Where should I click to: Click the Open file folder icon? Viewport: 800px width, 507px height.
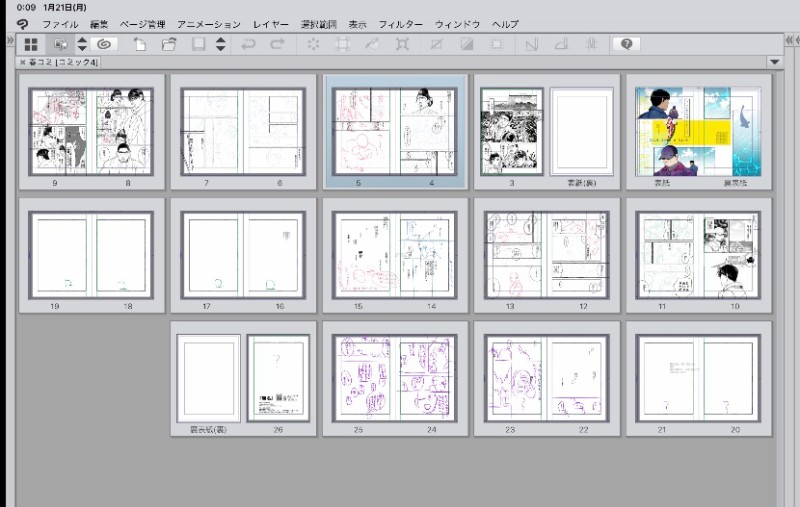(169, 44)
